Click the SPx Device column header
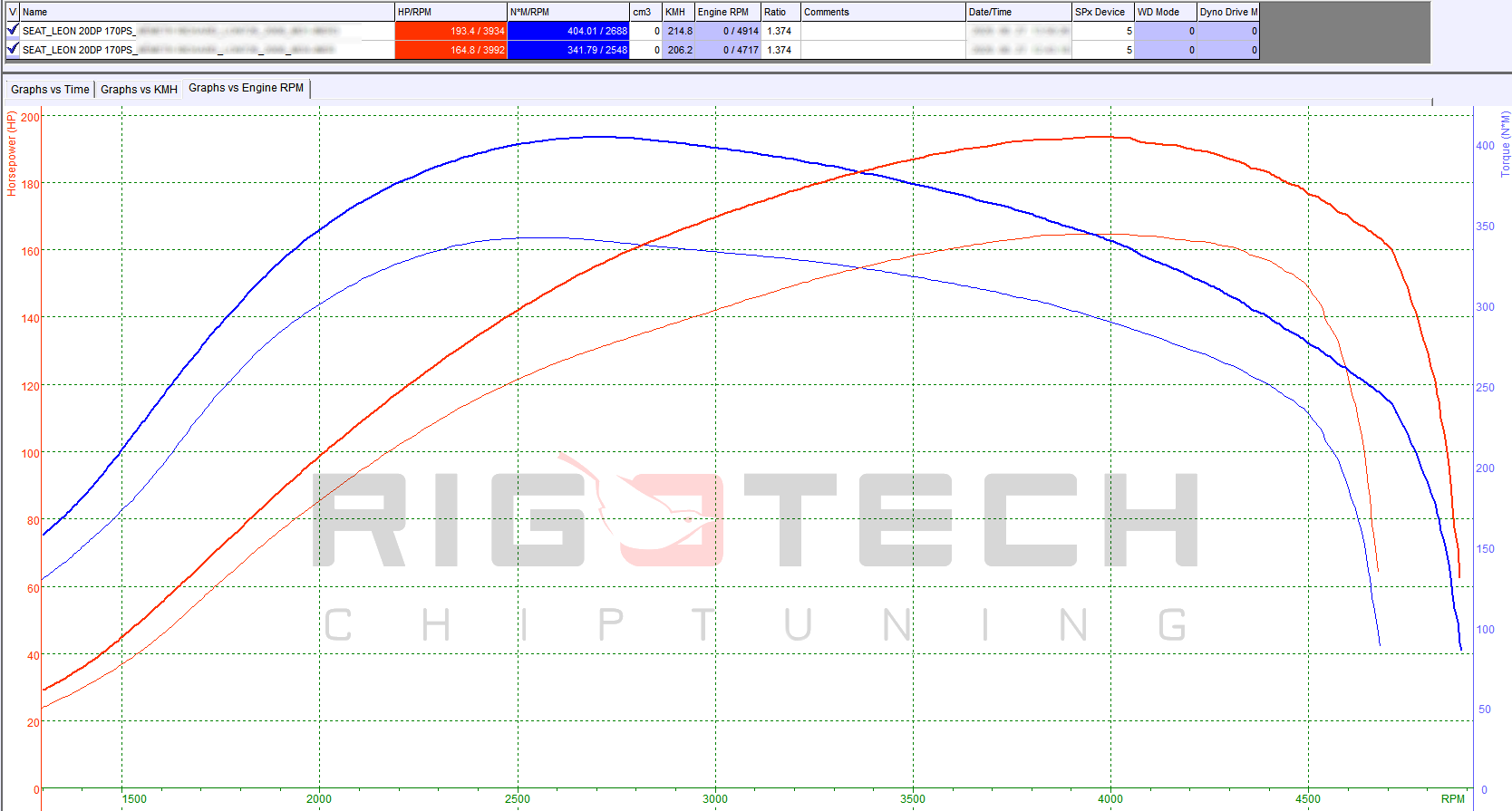This screenshot has width=1512, height=811. (1103, 12)
